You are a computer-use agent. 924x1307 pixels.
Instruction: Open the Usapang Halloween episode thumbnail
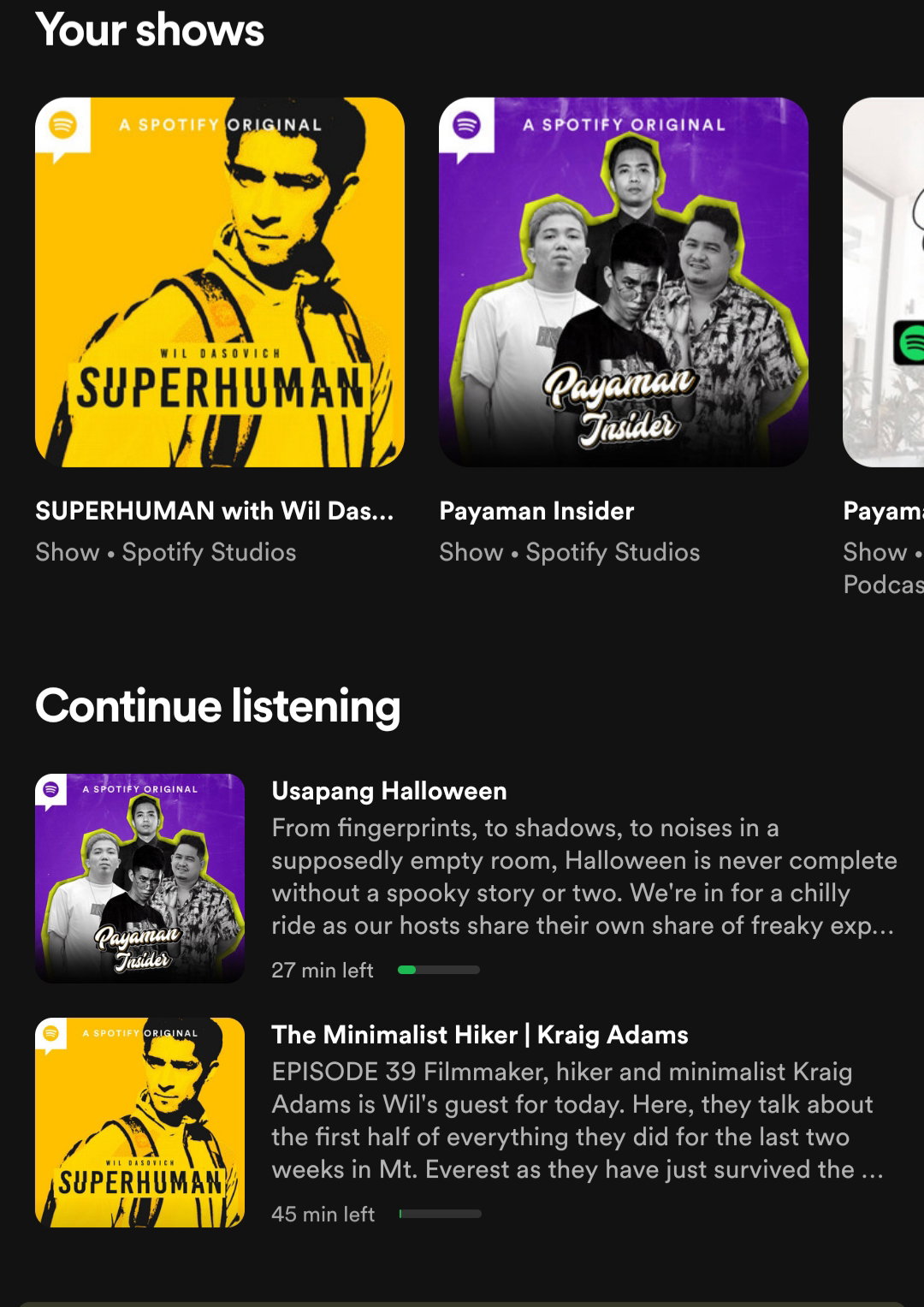140,878
